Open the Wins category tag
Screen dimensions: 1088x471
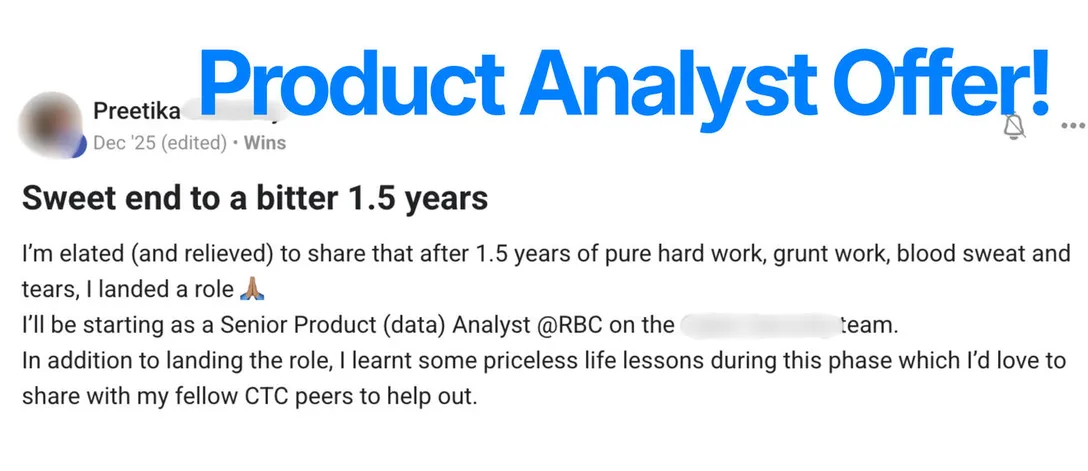[266, 143]
